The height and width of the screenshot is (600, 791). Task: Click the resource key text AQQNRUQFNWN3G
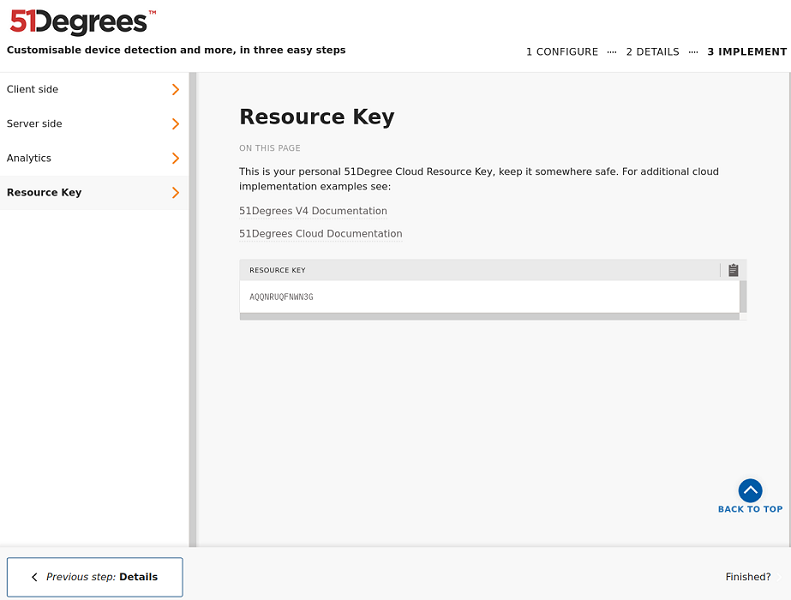(x=281, y=297)
